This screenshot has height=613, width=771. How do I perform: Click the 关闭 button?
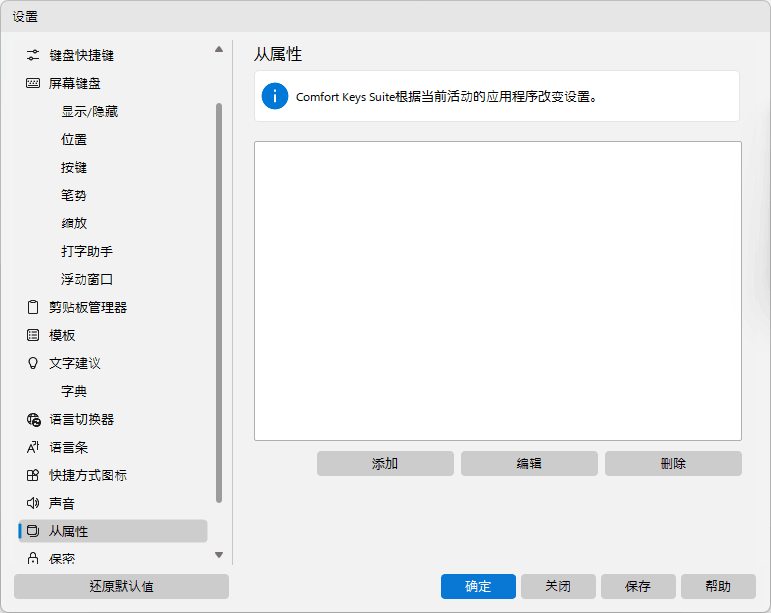click(x=558, y=586)
